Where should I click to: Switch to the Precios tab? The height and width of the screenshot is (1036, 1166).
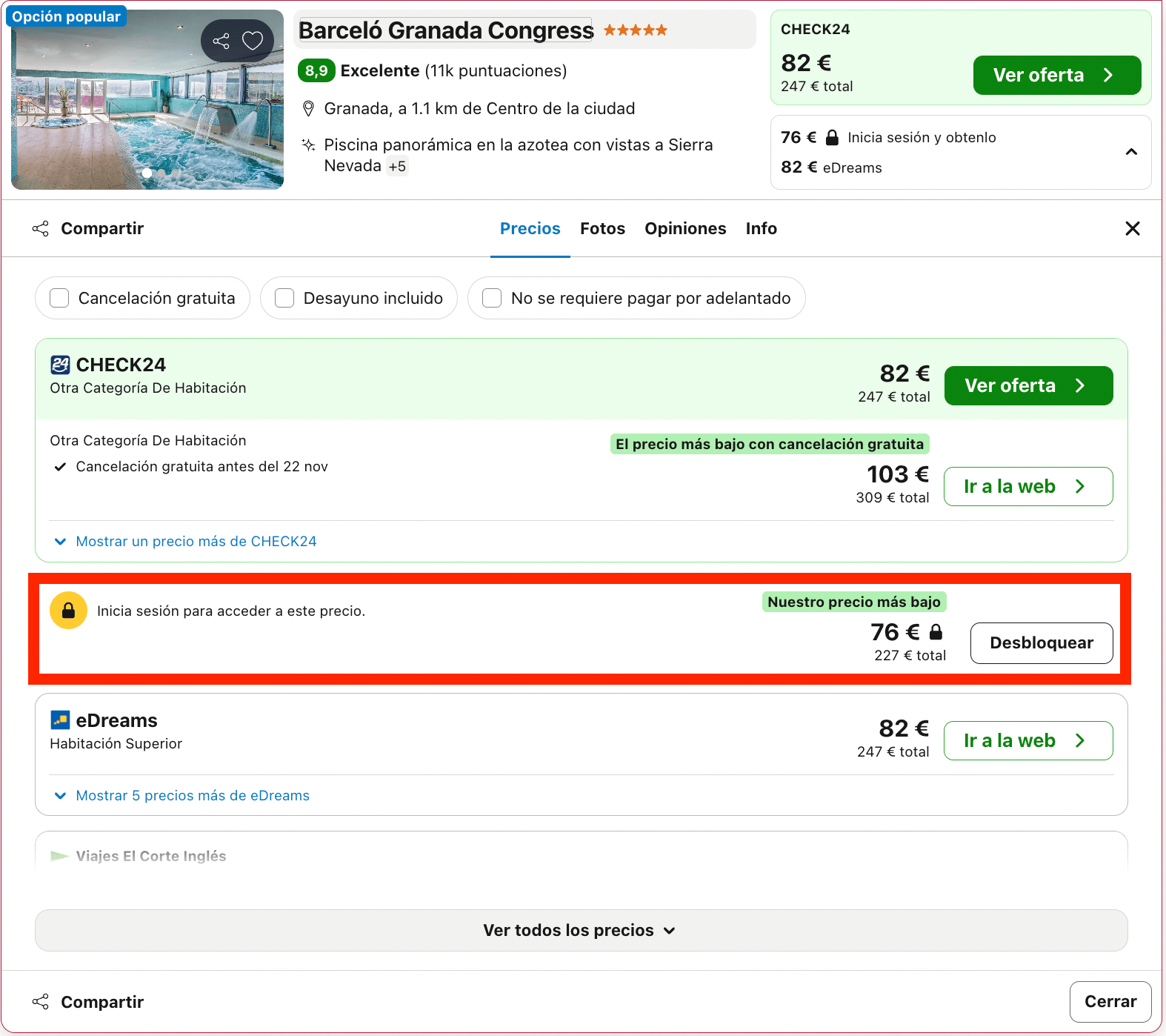coord(530,228)
